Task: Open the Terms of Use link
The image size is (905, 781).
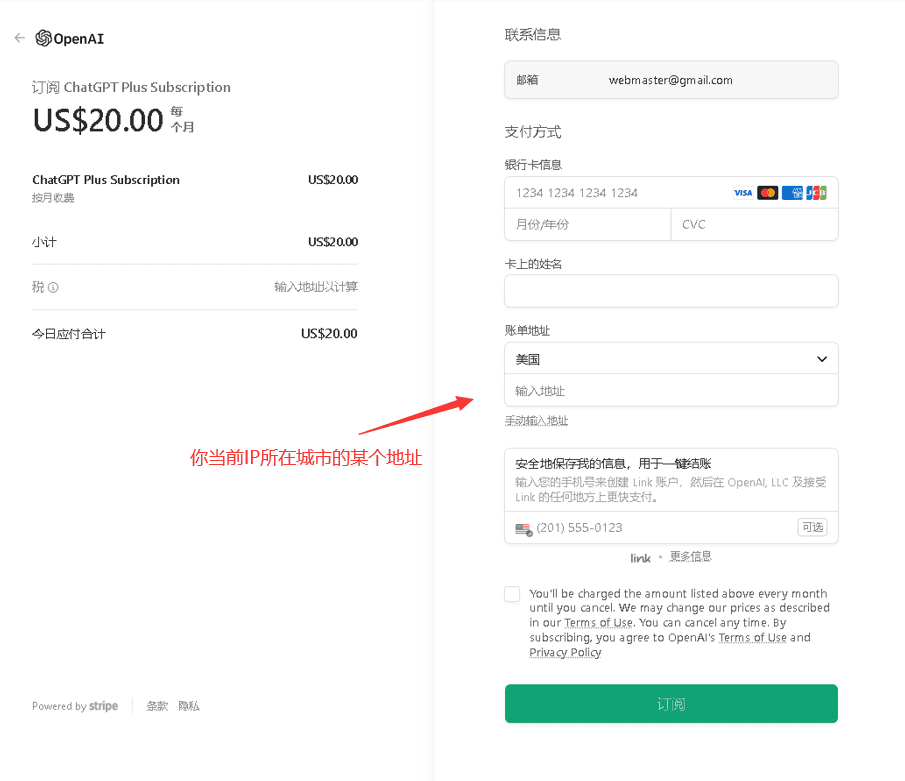Action: click(x=598, y=622)
